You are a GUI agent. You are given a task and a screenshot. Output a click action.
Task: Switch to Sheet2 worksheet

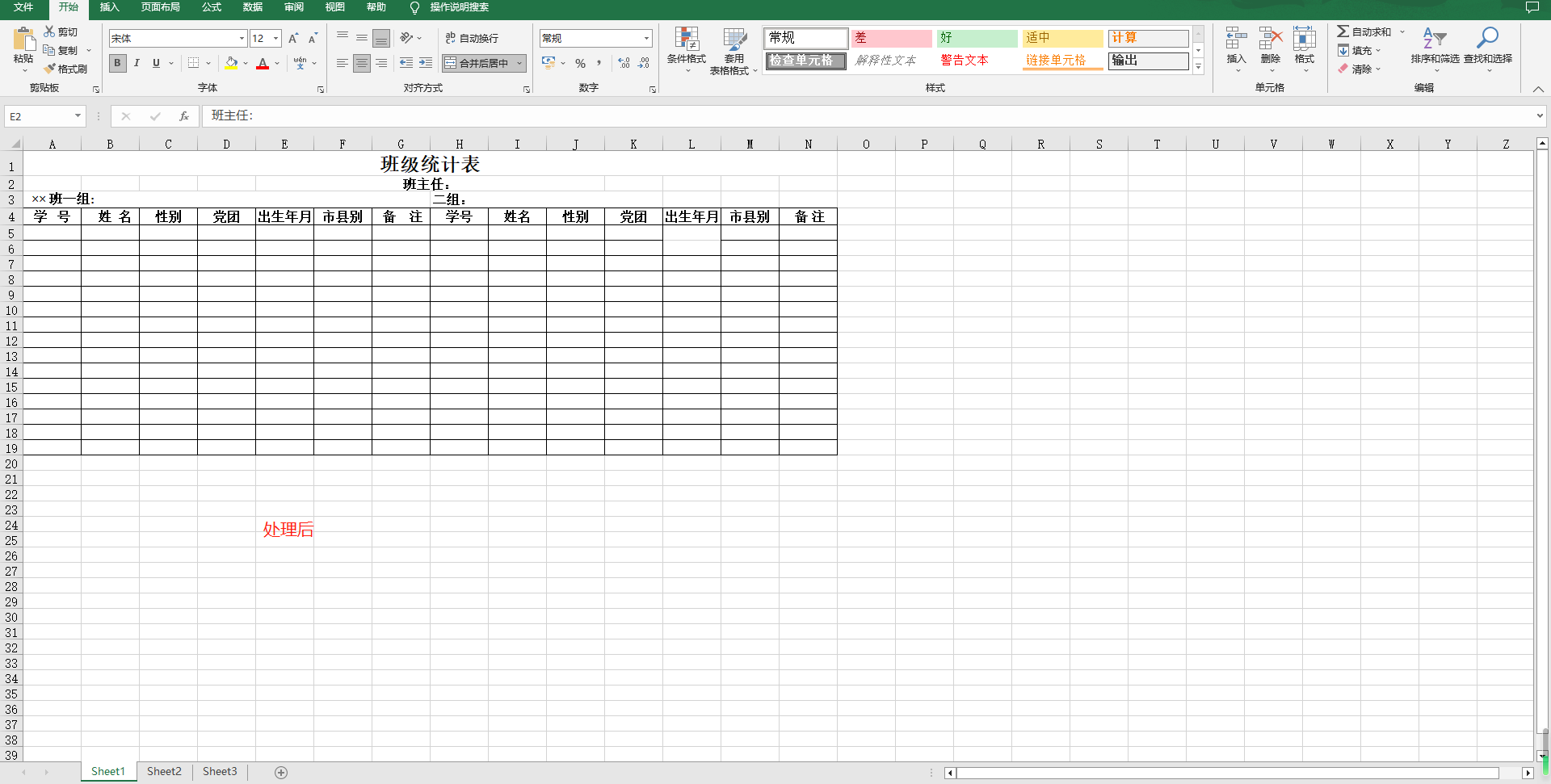[164, 771]
